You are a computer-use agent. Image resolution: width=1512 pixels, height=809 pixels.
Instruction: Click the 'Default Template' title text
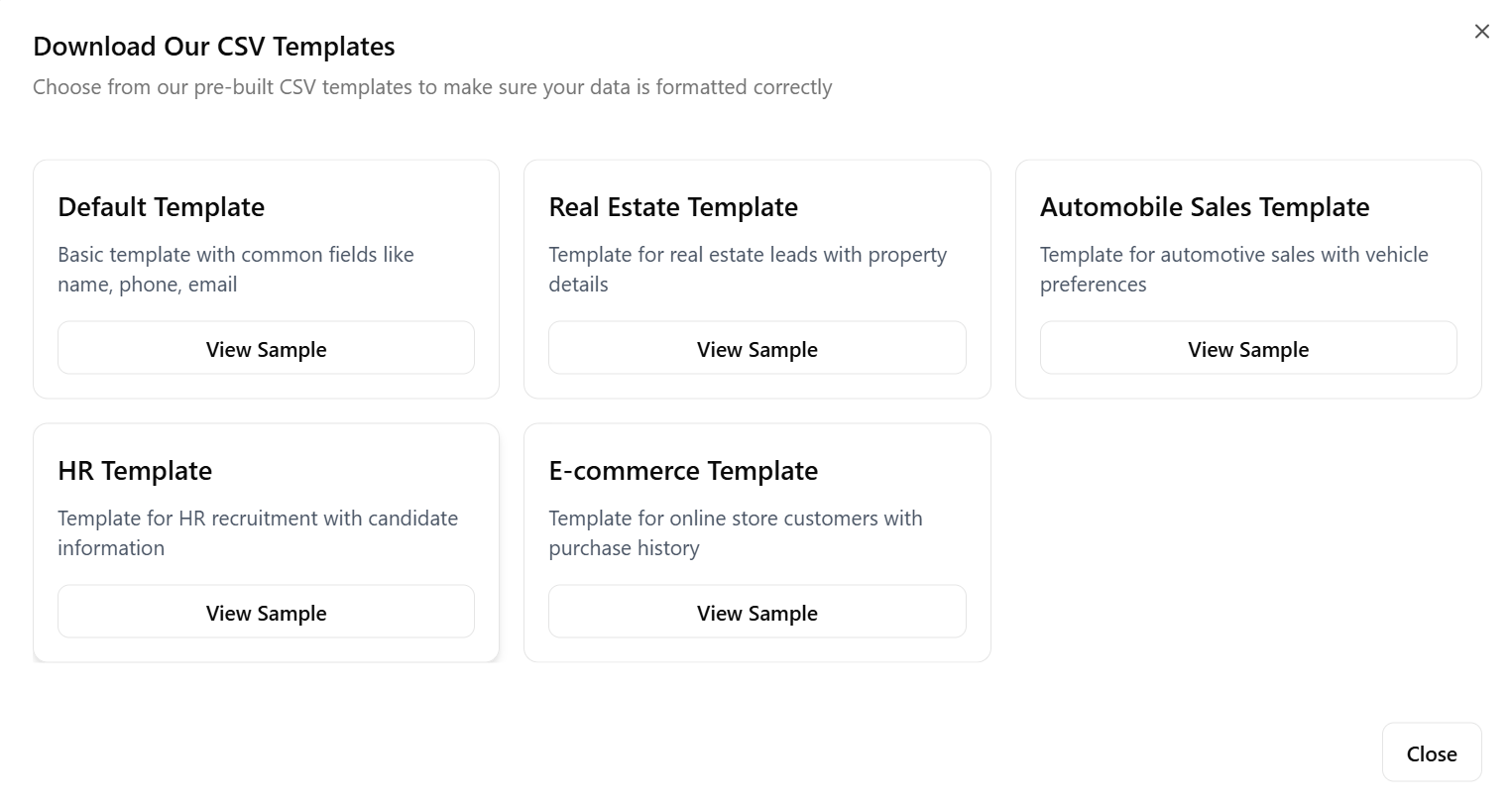(161, 207)
